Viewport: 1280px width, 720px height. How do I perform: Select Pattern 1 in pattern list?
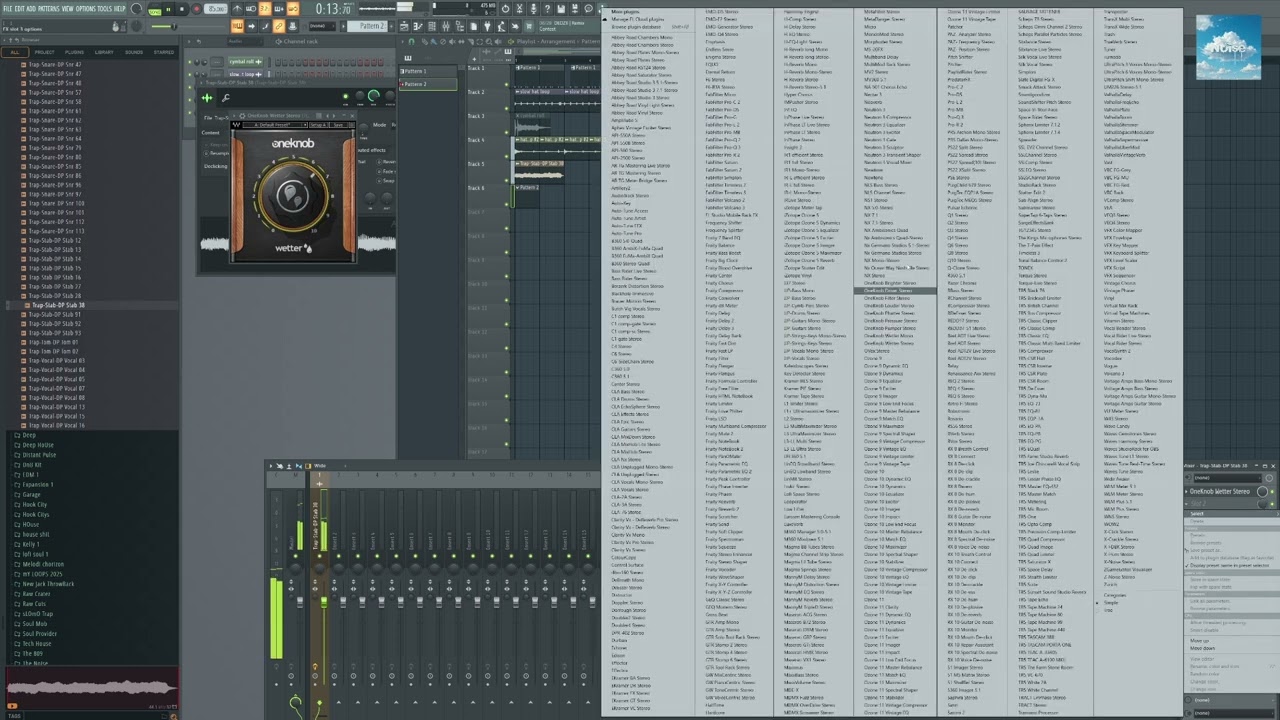coord(428,71)
